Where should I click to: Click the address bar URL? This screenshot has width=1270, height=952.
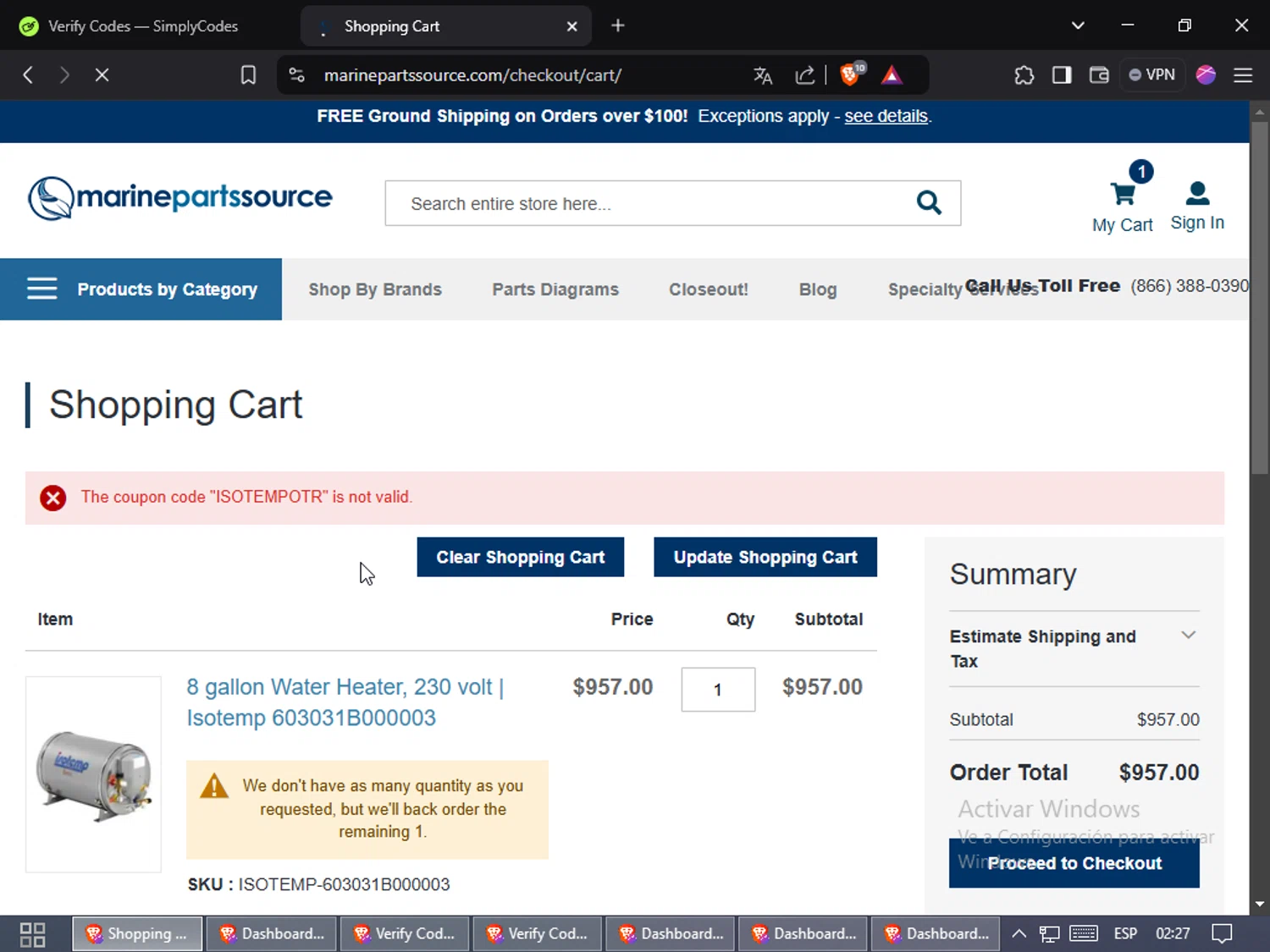click(472, 75)
